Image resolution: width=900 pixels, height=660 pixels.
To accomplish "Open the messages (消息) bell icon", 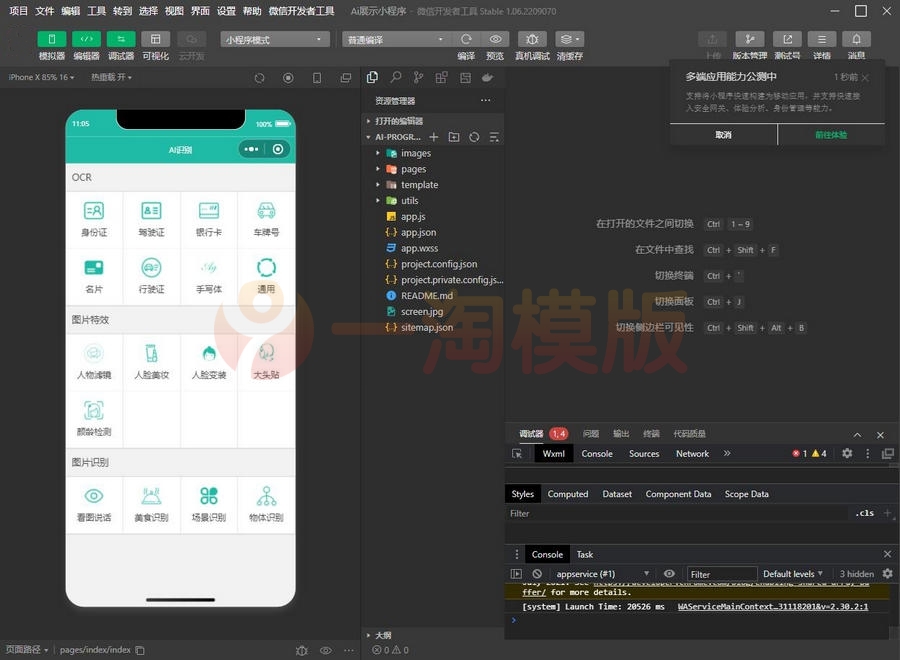I will (x=856, y=39).
